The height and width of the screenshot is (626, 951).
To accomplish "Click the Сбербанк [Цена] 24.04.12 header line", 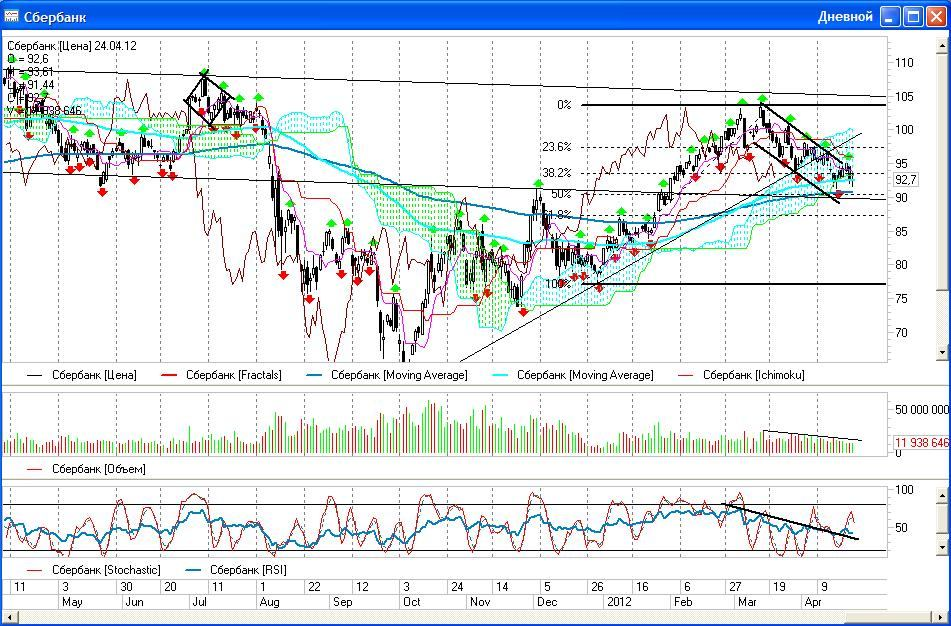I will (72, 46).
